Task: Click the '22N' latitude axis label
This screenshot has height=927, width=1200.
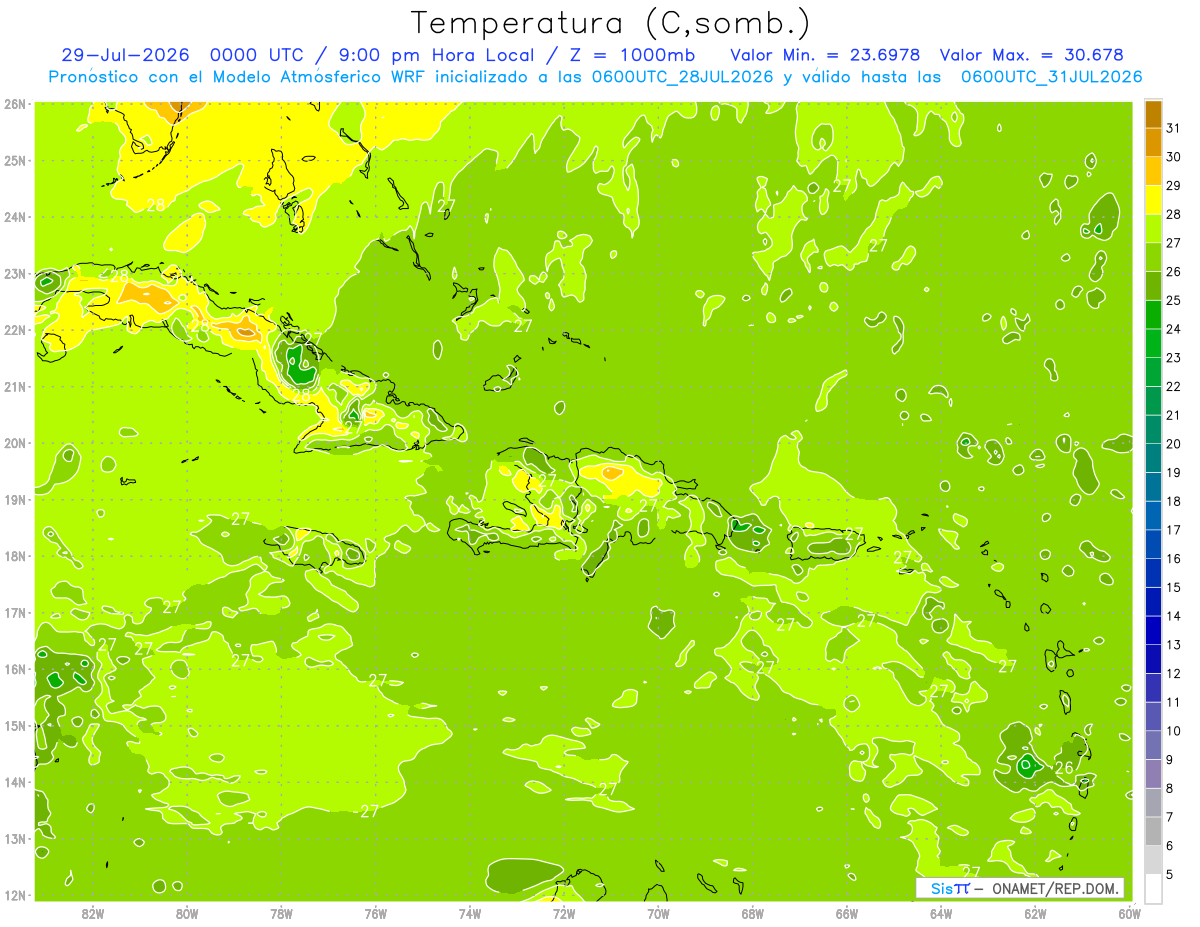Action: click(x=14, y=330)
